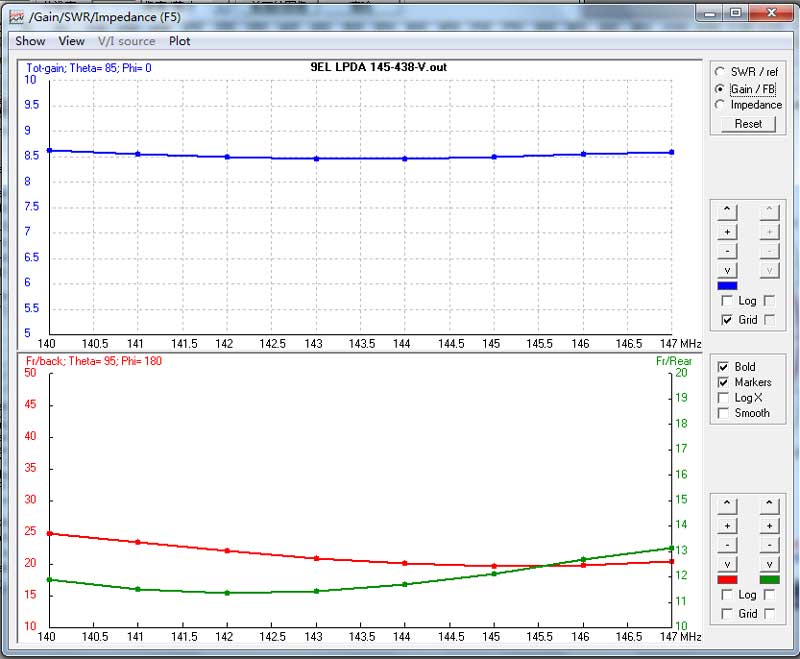This screenshot has width=800, height=659.
Task: Open the Plot menu
Action: point(180,41)
